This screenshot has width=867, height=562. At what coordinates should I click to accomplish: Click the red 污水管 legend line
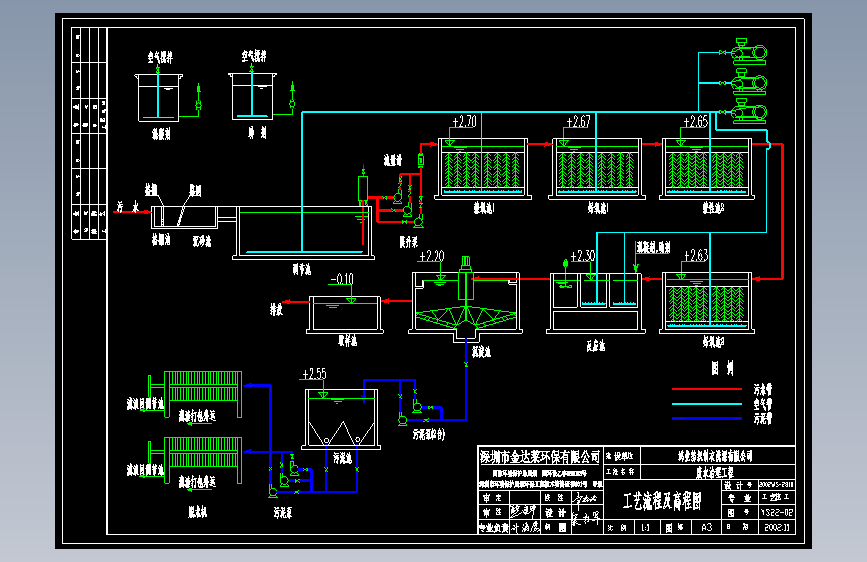click(707, 389)
